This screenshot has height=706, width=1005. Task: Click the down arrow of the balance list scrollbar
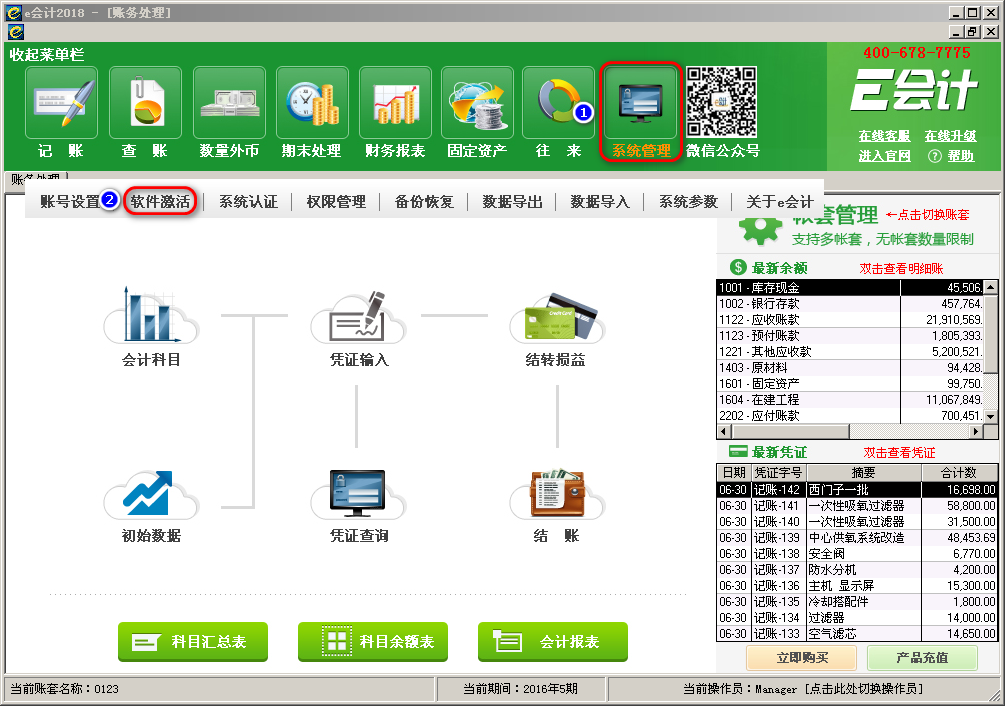(991, 416)
